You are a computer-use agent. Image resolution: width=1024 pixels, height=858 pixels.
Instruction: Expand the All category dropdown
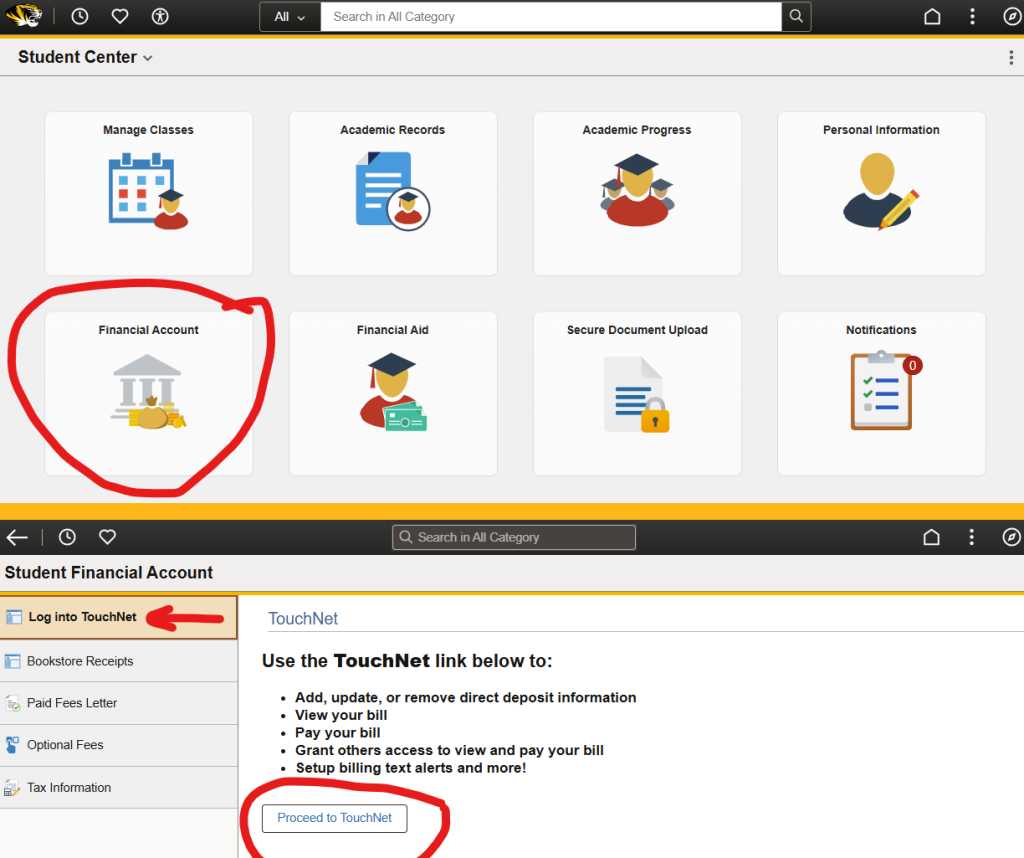click(x=290, y=17)
